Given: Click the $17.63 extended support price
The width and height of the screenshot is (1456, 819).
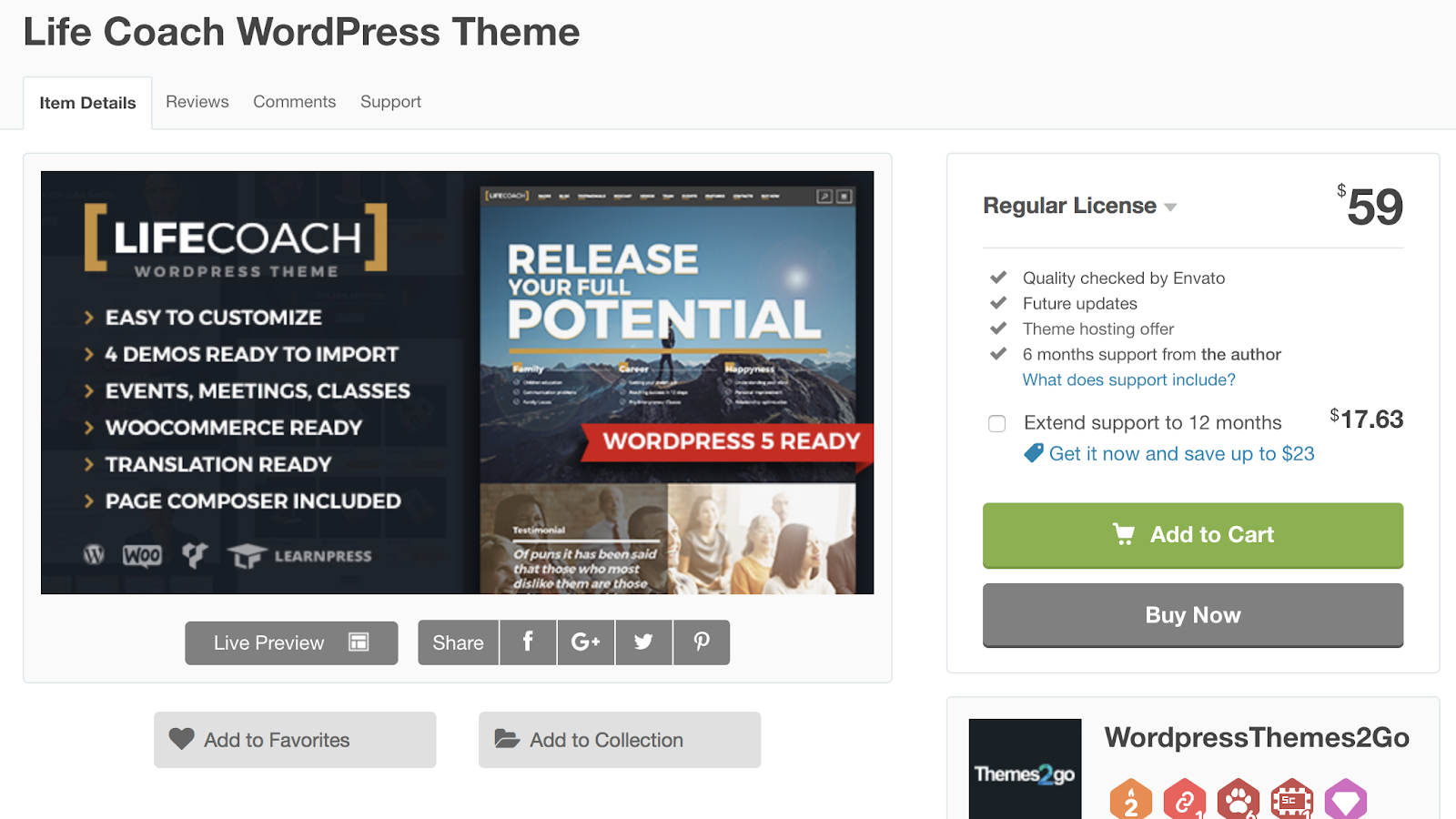Looking at the screenshot, I should click(1366, 420).
